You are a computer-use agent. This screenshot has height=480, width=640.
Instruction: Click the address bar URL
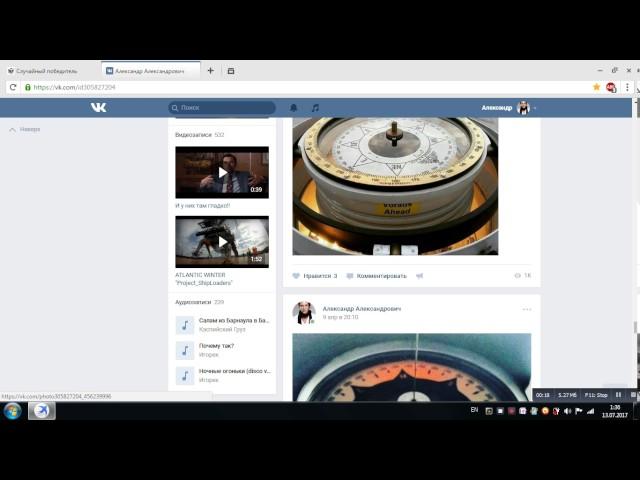pyautogui.click(x=75, y=87)
